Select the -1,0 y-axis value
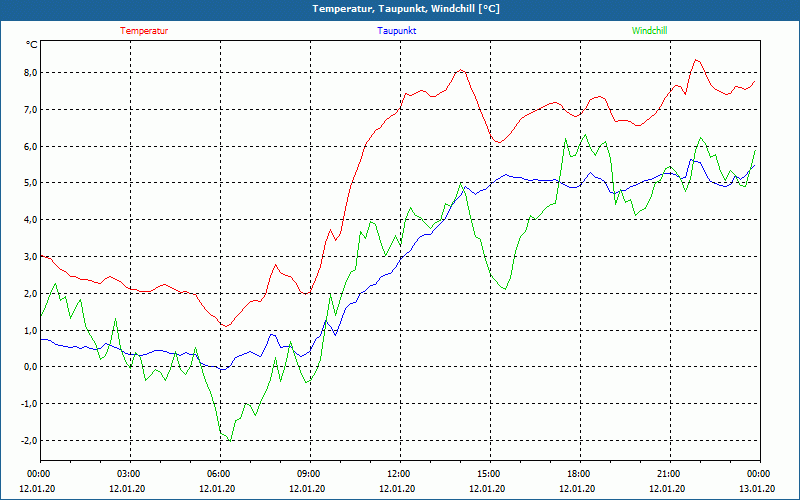Image resolution: width=800 pixels, height=500 pixels. pyautogui.click(x=29, y=404)
